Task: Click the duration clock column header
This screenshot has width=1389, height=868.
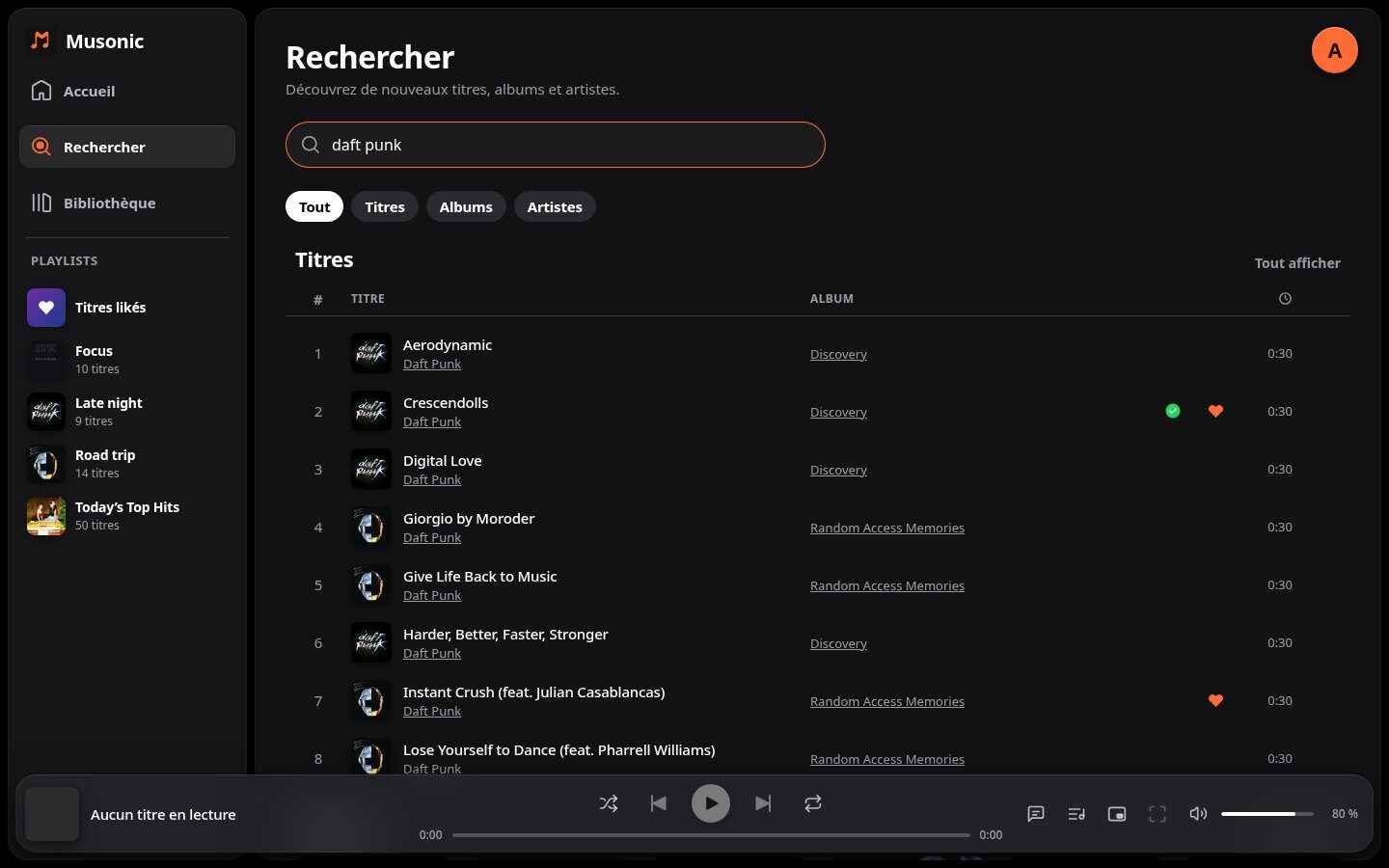Action: tap(1285, 299)
